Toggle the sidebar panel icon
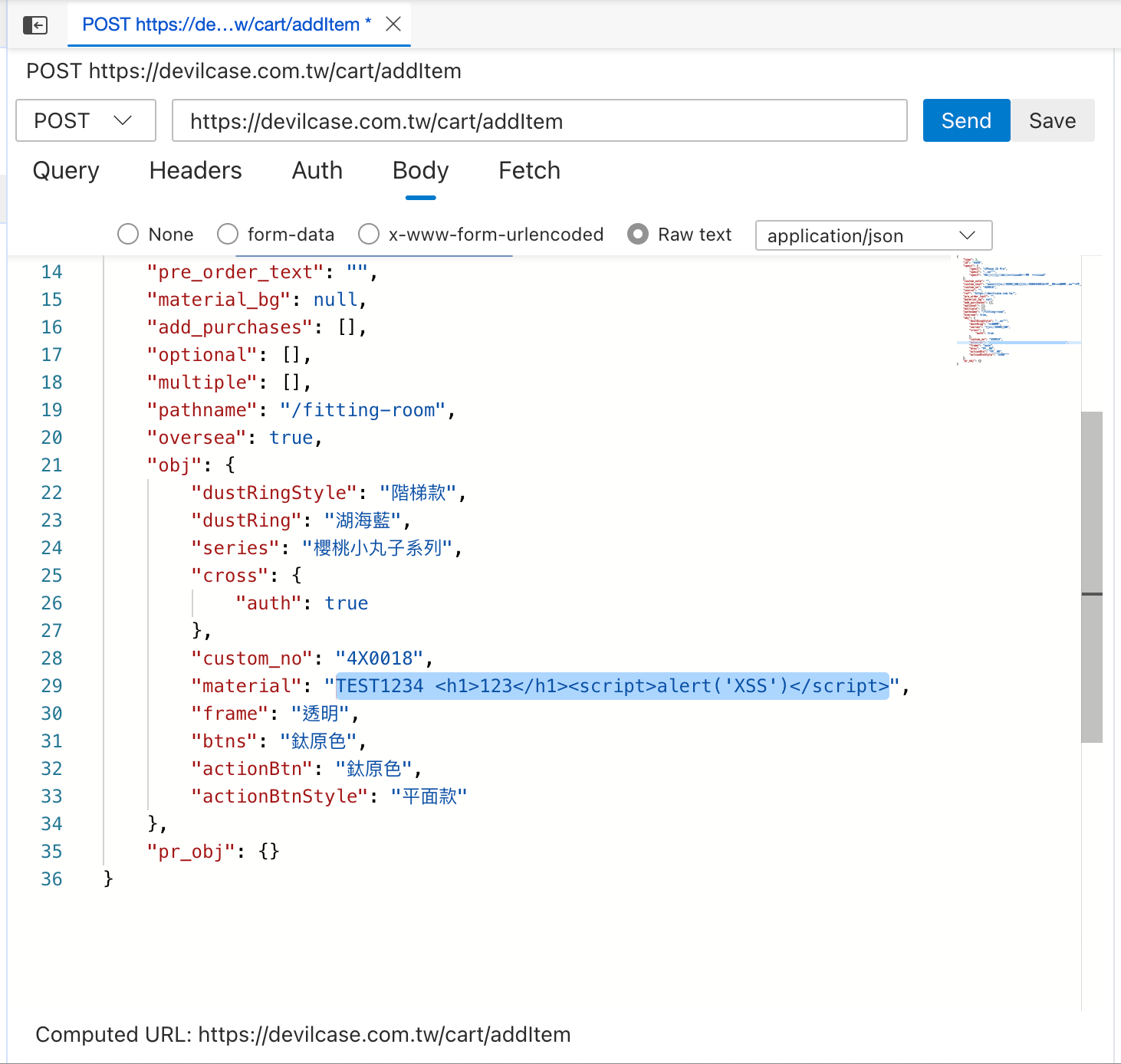The height and width of the screenshot is (1064, 1121). coord(35,25)
